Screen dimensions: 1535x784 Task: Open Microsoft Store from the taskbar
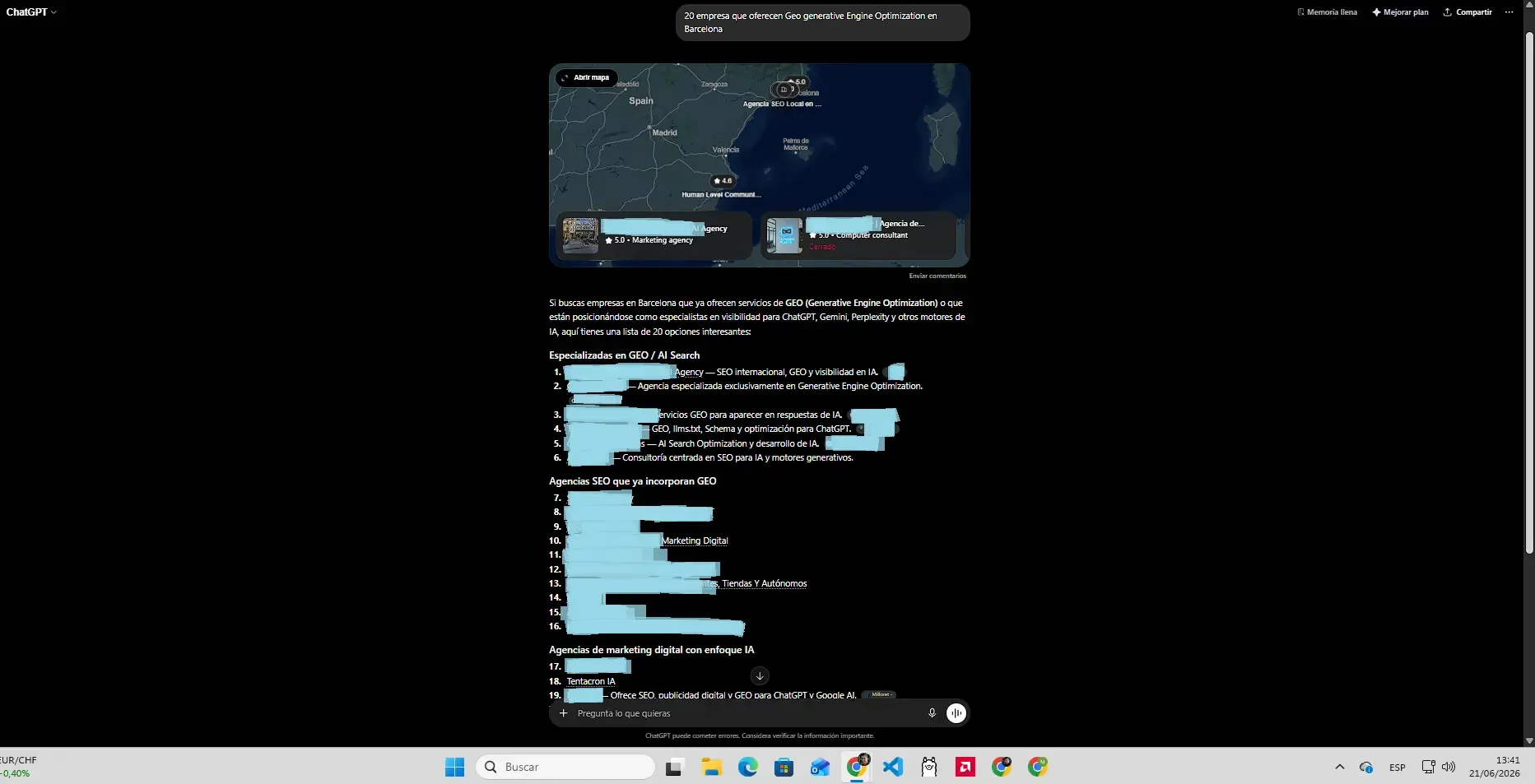tap(784, 767)
